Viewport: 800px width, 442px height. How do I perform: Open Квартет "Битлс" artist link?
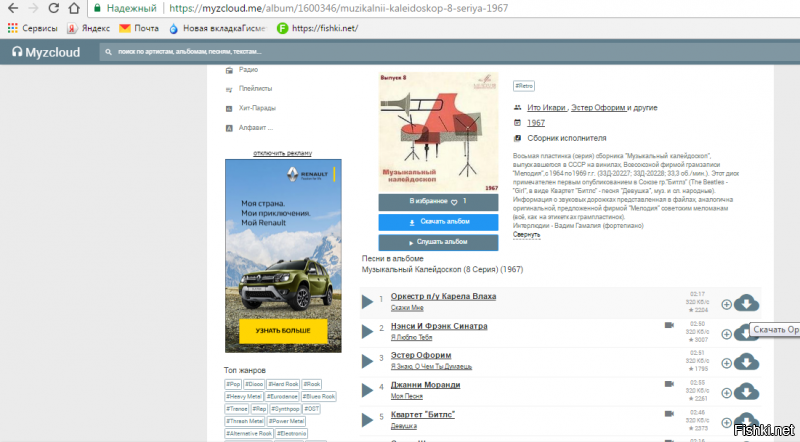click(422, 414)
